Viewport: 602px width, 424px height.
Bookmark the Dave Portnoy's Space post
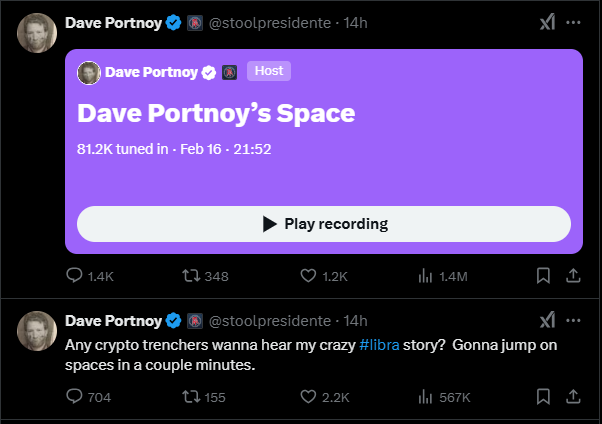[543, 276]
